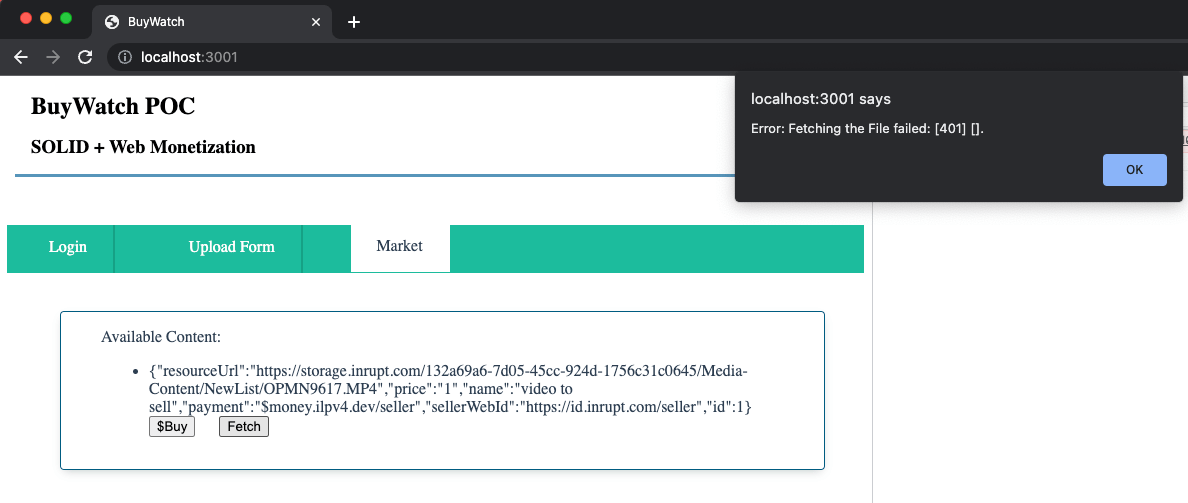The width and height of the screenshot is (1188, 503).
Task: Select the Market tab
Action: pos(400,246)
